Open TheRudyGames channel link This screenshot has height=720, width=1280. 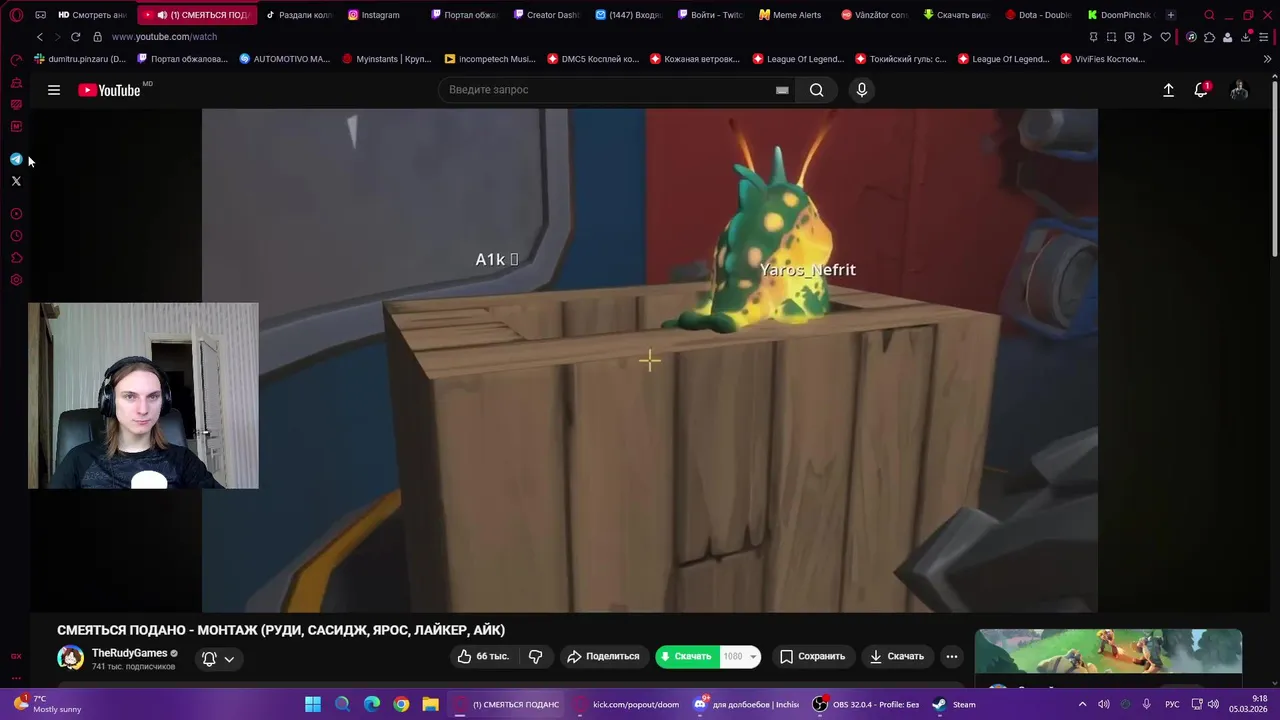tap(130, 653)
